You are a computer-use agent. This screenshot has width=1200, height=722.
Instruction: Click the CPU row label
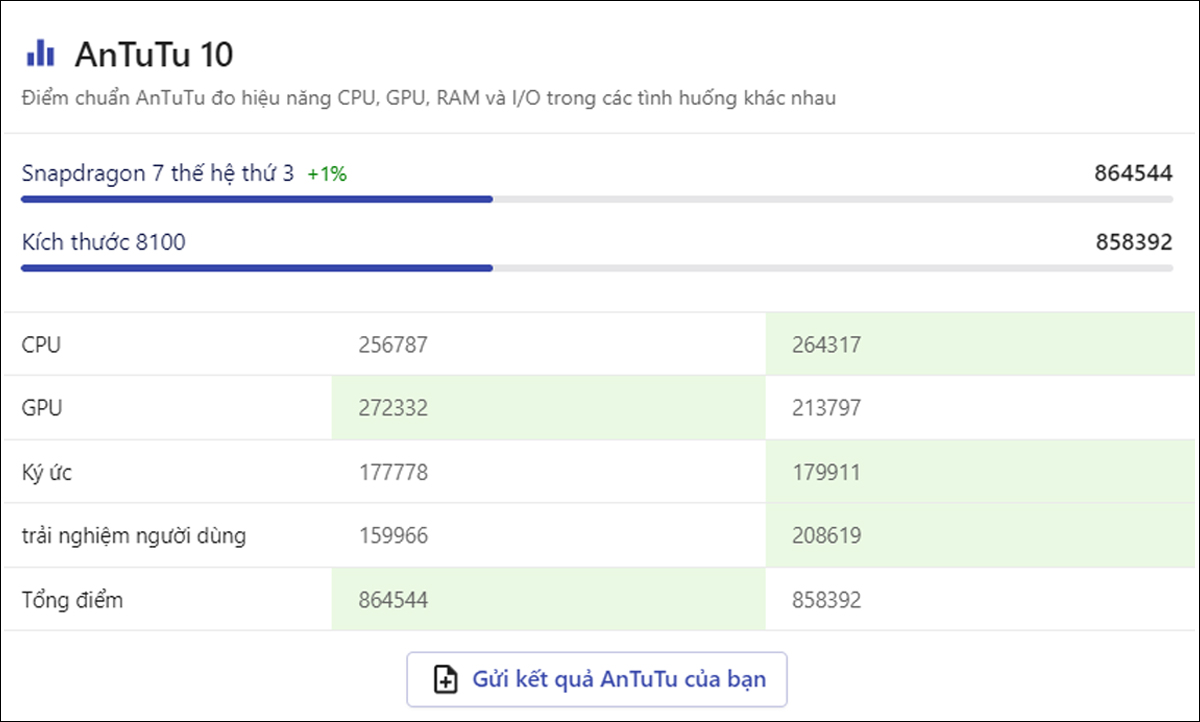tap(41, 346)
